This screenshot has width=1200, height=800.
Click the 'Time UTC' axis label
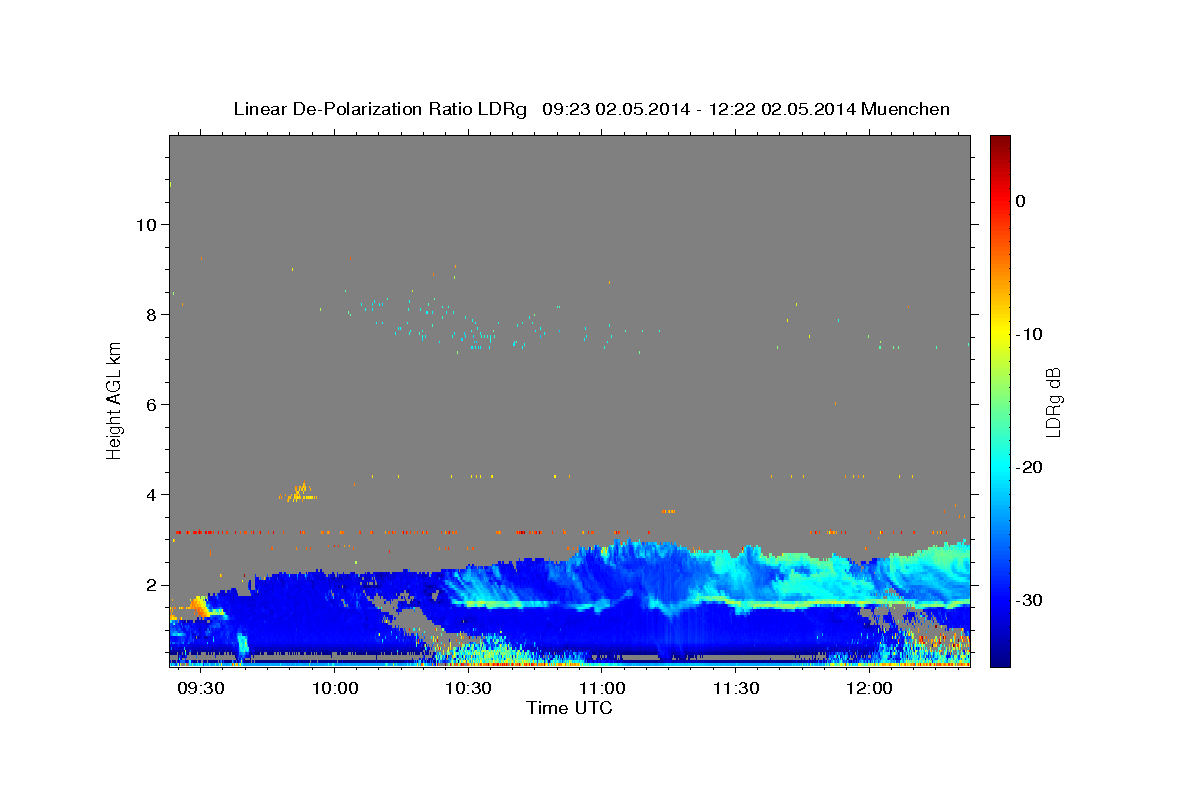(x=569, y=708)
